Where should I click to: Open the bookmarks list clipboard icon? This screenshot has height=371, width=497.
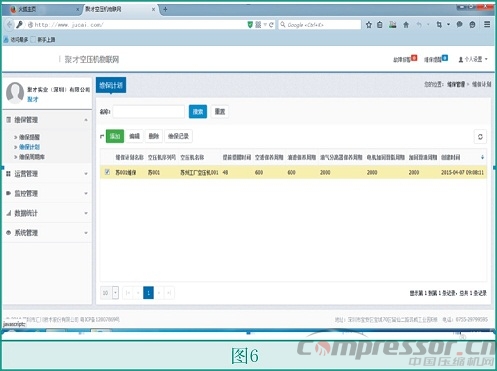tap(380, 25)
